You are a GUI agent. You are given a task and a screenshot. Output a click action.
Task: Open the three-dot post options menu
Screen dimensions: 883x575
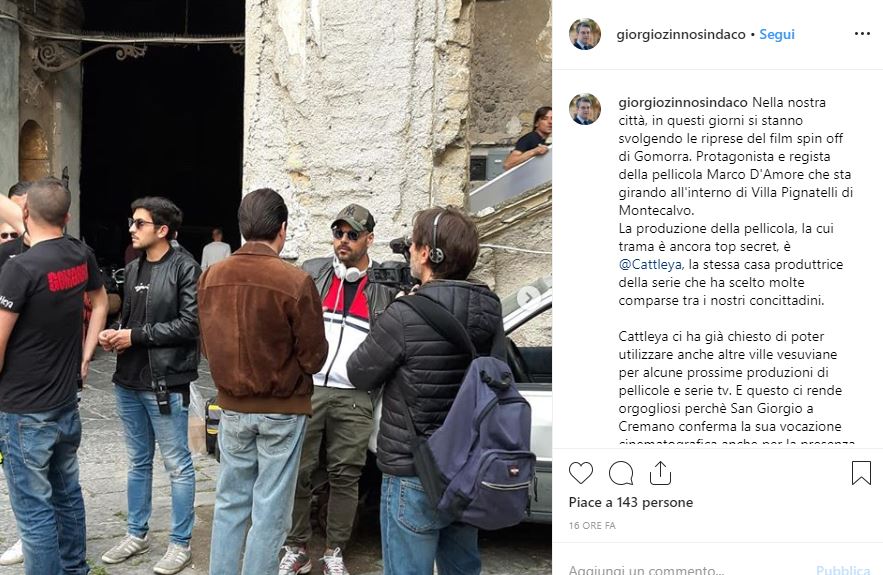coord(862,34)
